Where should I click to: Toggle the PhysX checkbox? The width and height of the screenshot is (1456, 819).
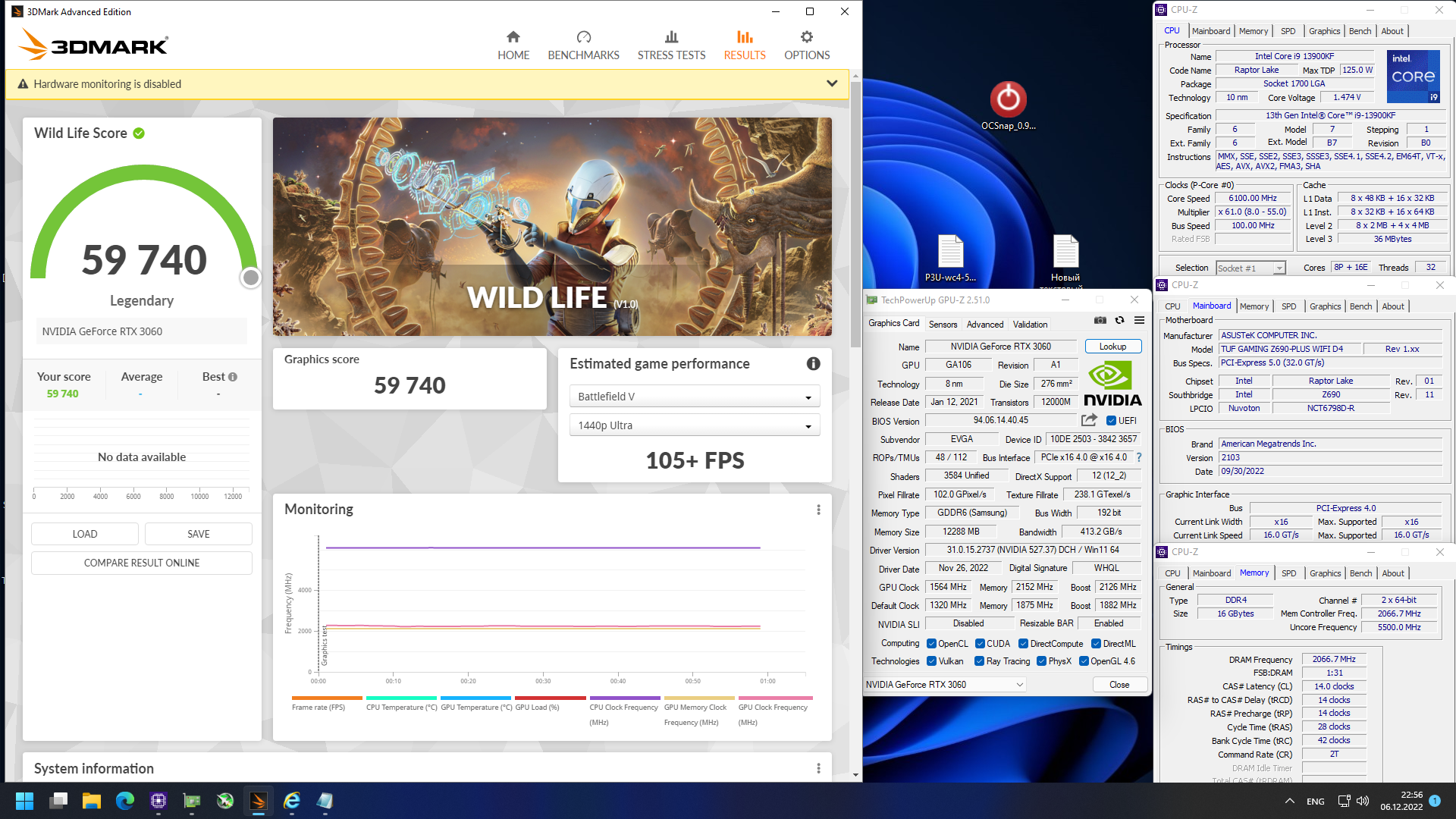click(x=1041, y=661)
